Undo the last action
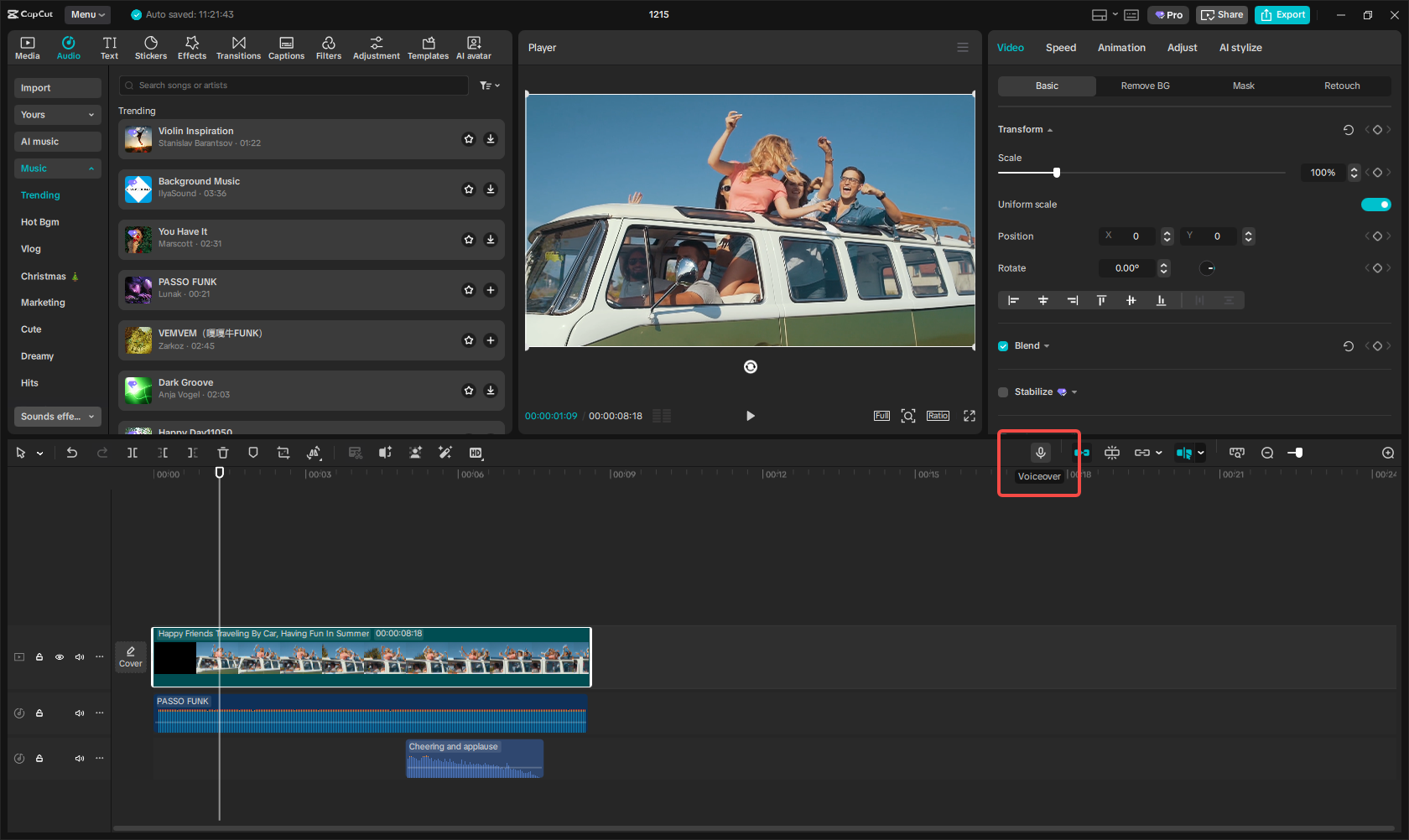Viewport: 1409px width, 840px height. 72,453
